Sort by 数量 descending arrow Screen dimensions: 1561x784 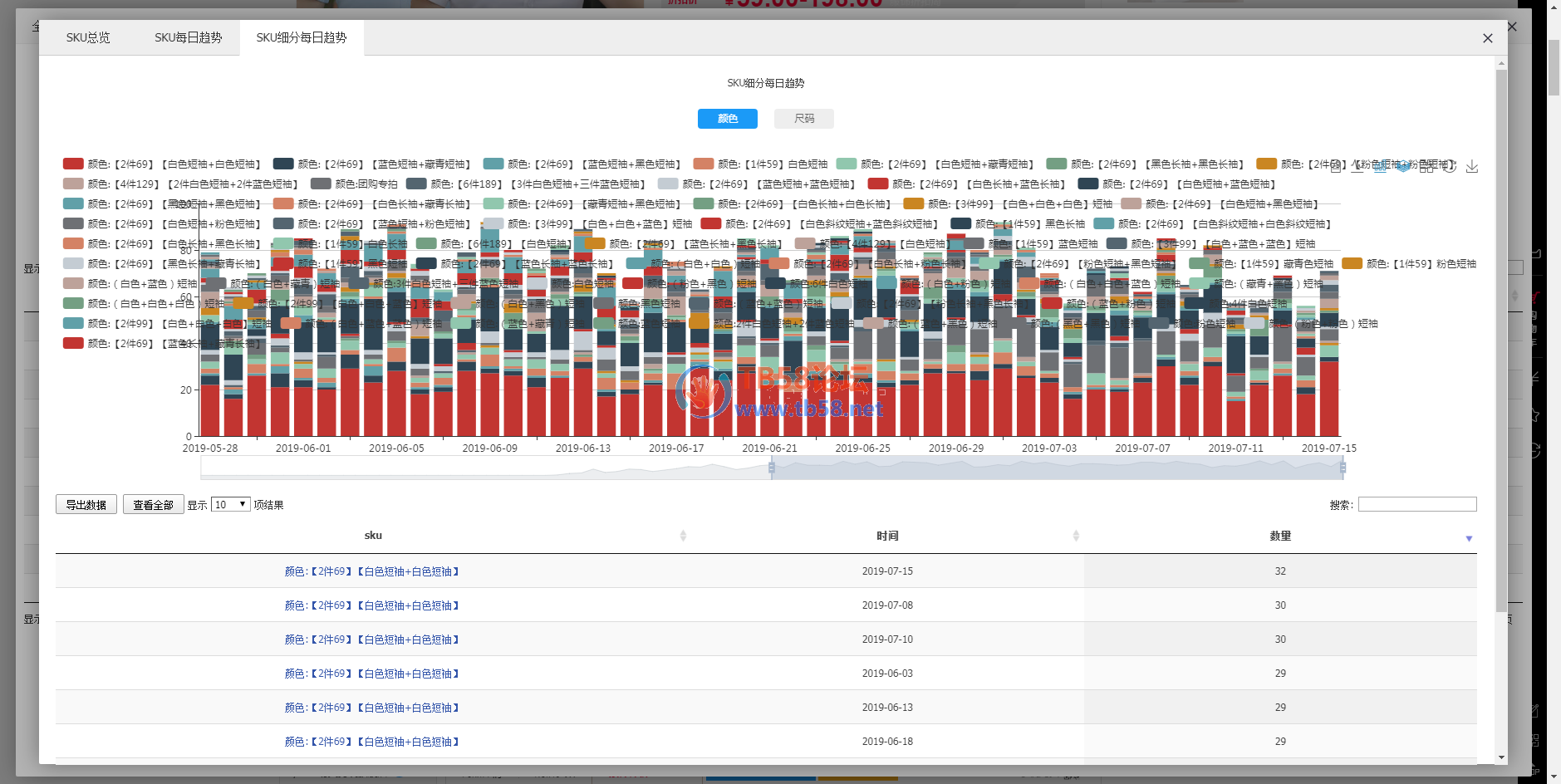(x=1469, y=539)
